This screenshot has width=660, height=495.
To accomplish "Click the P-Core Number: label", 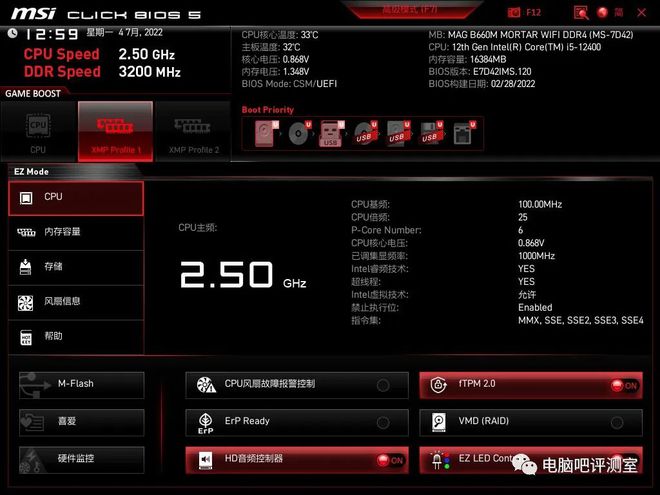I will (x=386, y=230).
